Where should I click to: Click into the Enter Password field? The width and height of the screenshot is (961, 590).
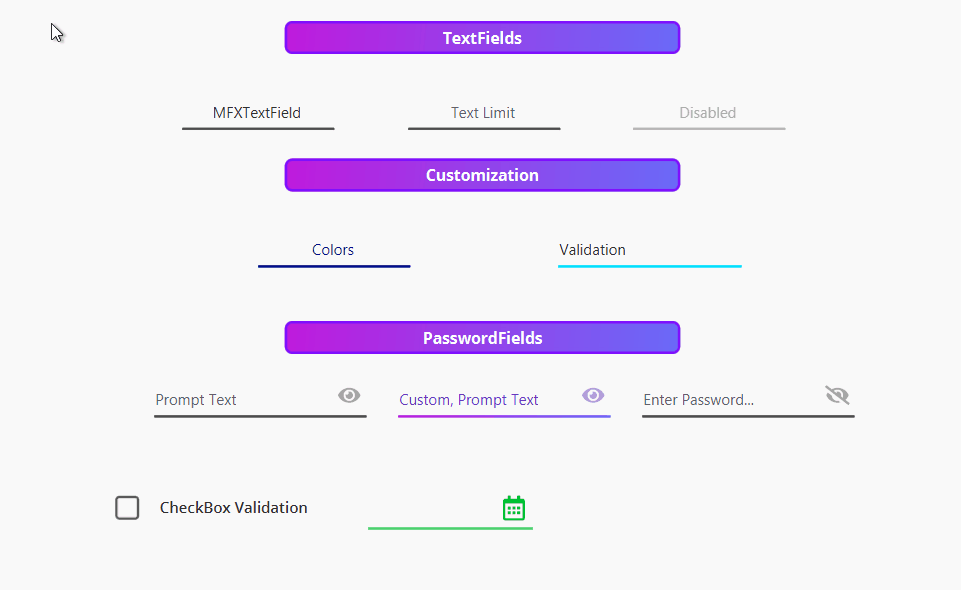point(728,400)
